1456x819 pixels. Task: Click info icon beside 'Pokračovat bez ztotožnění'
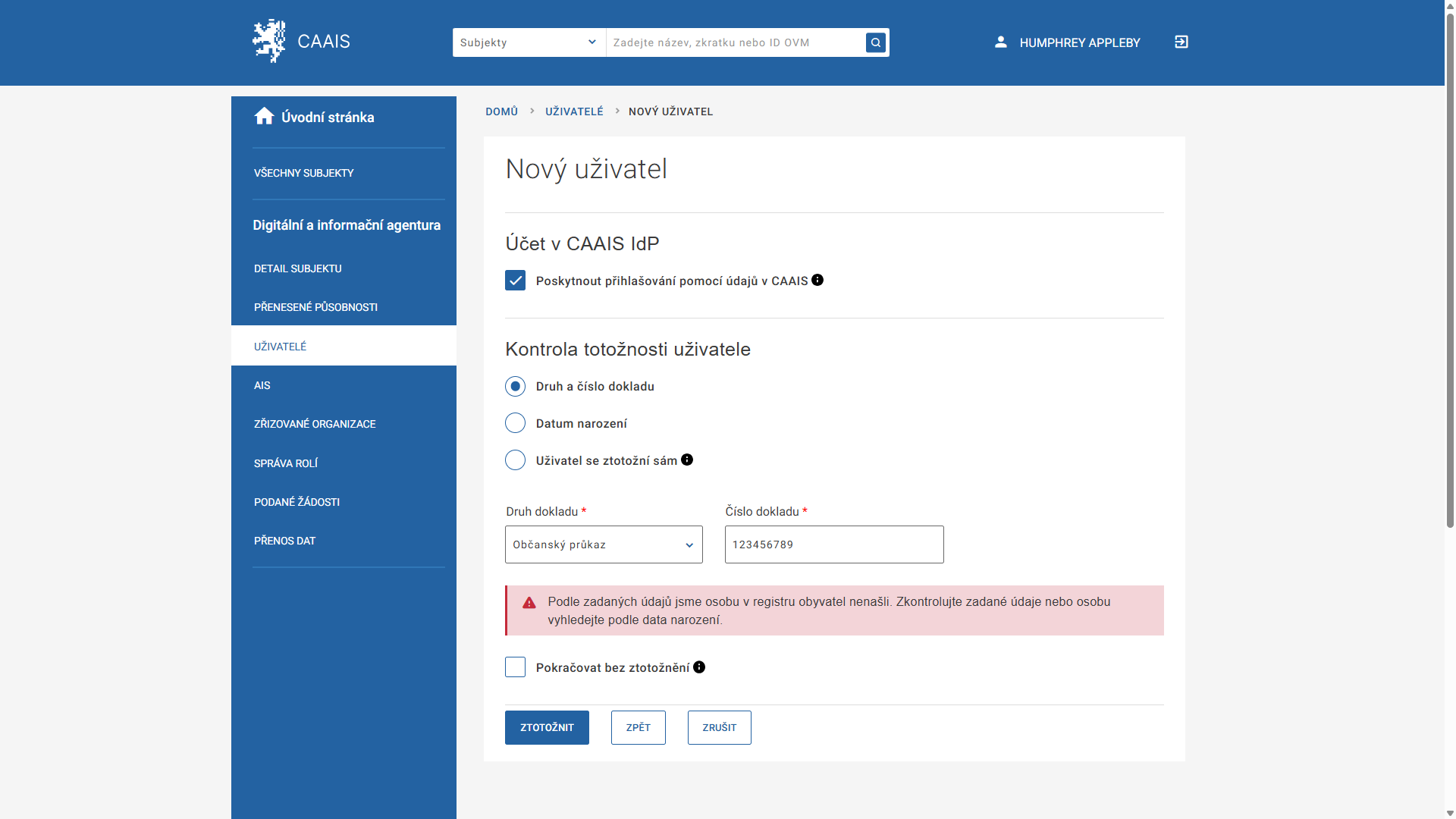tap(699, 667)
